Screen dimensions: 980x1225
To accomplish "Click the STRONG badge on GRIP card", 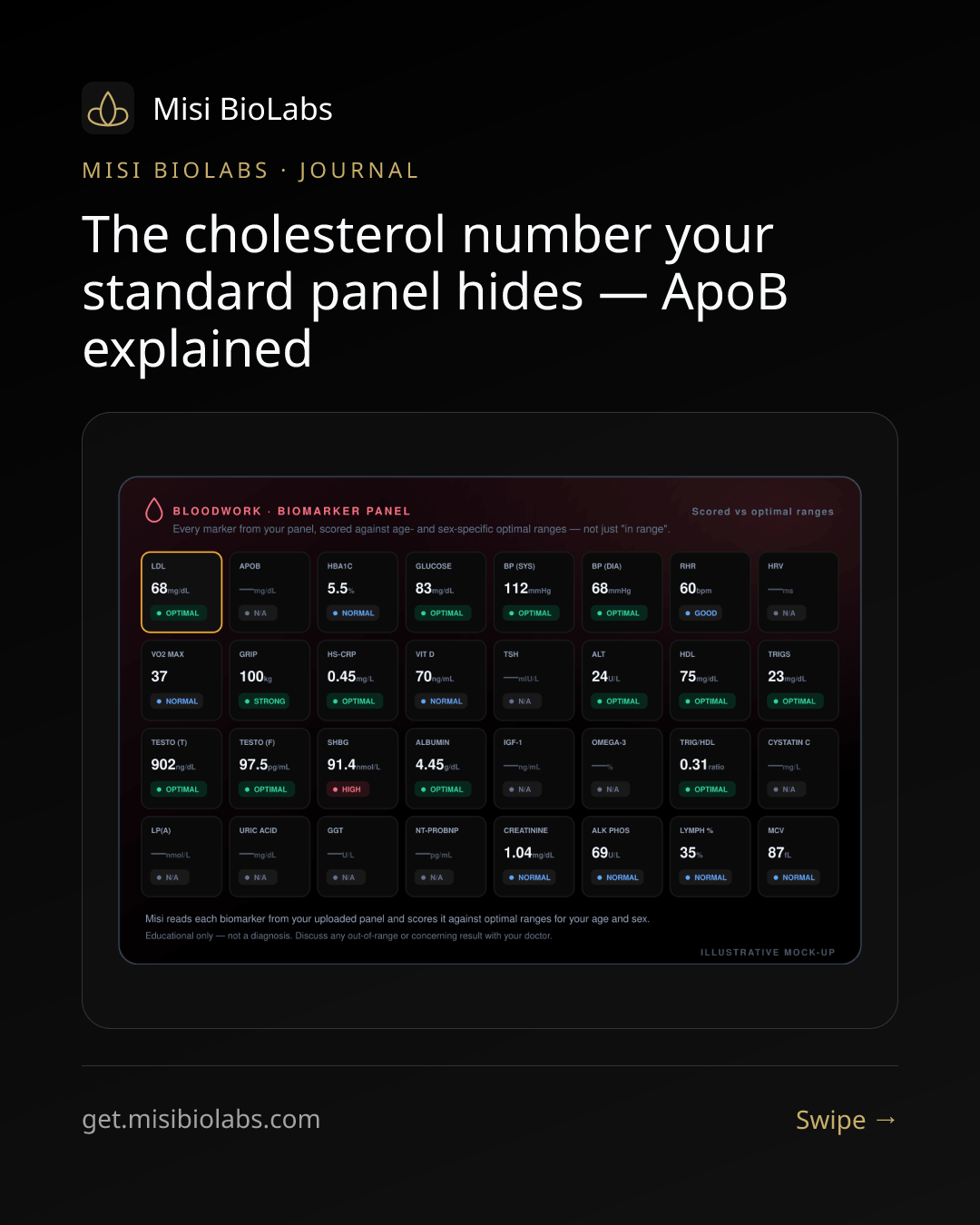I will click(265, 701).
